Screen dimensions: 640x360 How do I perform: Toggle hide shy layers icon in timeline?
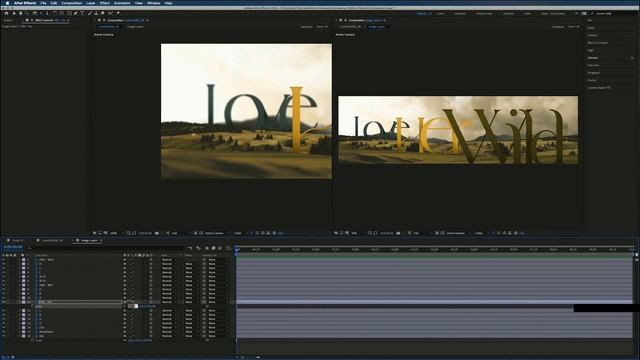[207, 248]
